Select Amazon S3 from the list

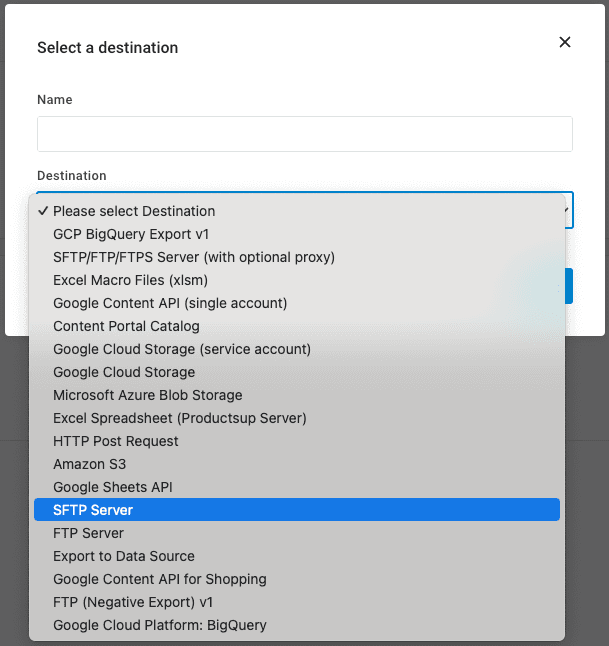pos(90,464)
